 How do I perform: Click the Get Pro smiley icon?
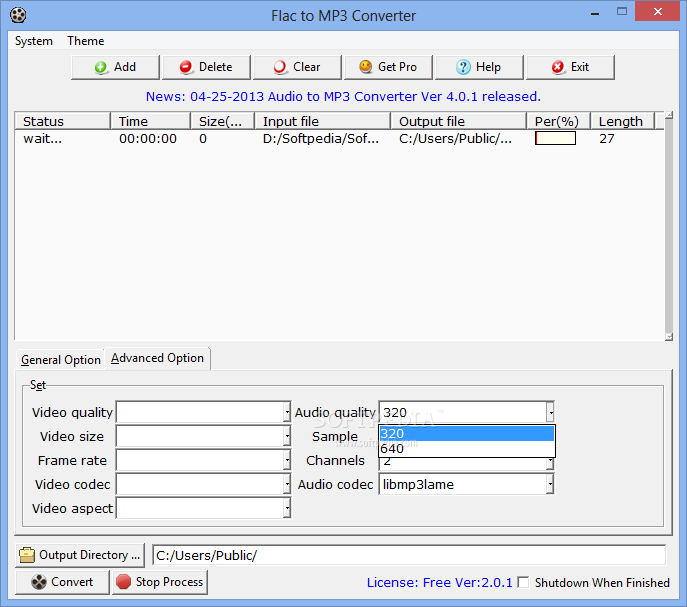pyautogui.click(x=365, y=67)
